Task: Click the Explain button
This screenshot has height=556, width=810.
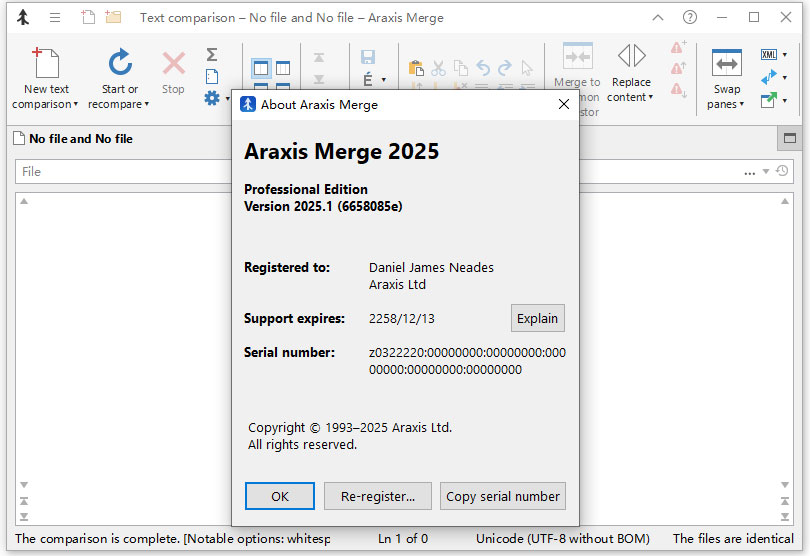Action: [x=537, y=318]
